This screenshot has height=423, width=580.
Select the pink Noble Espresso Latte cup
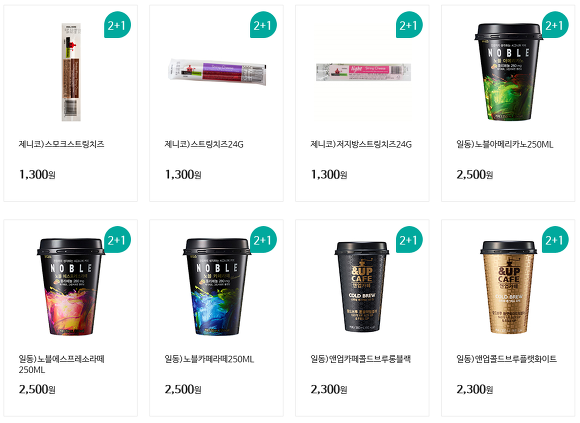[x=71, y=287]
